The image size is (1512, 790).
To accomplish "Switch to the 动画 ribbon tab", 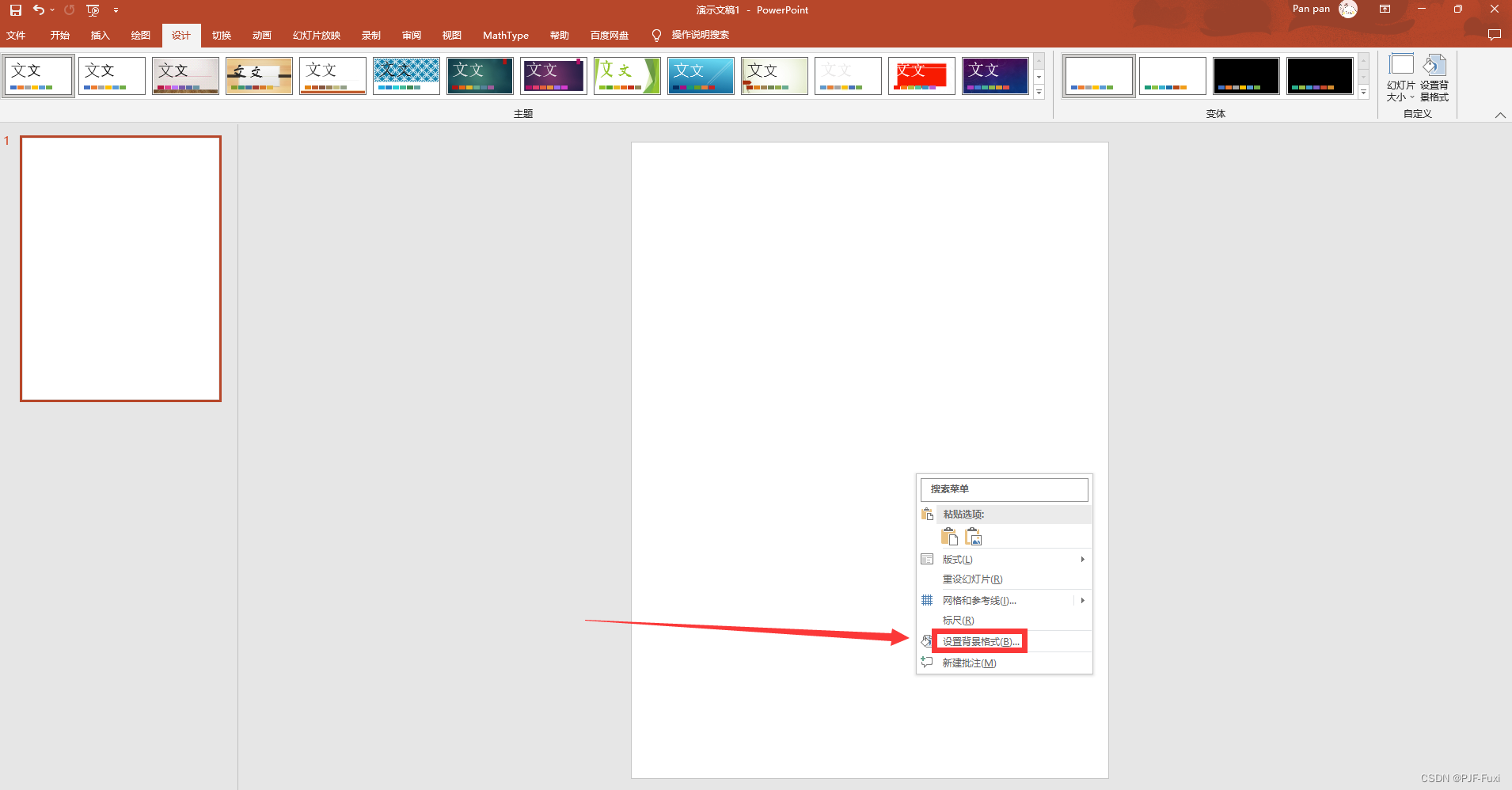I will pyautogui.click(x=262, y=36).
